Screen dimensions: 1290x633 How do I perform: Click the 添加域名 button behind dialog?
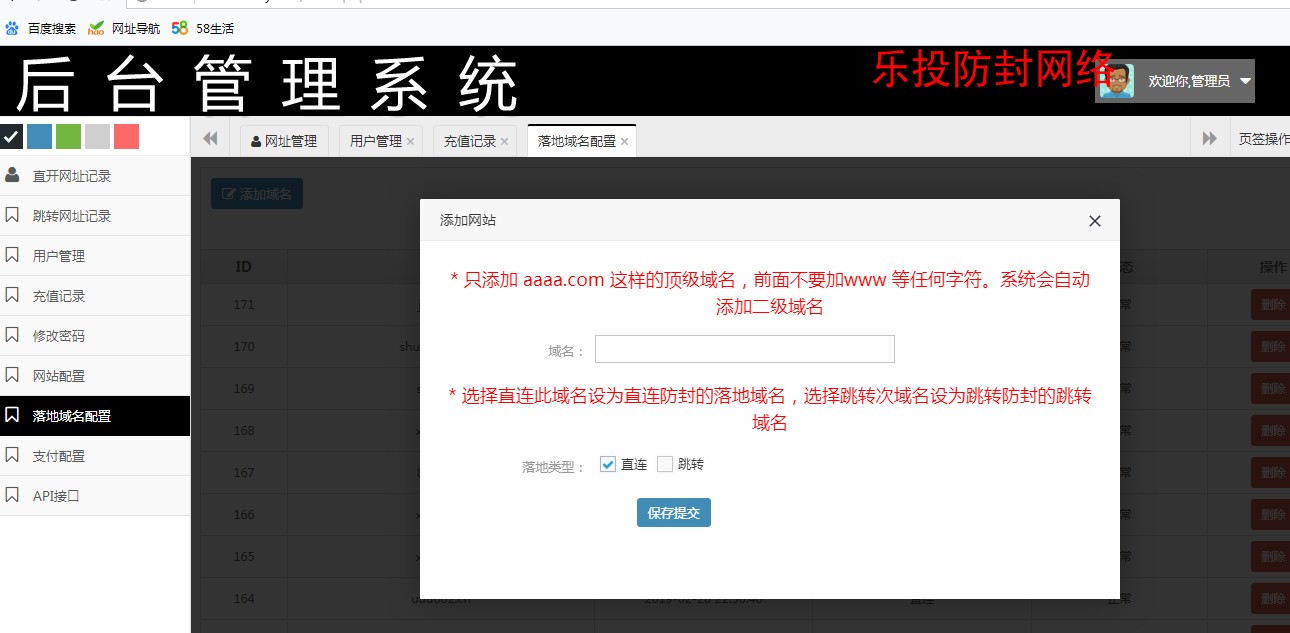pyautogui.click(x=257, y=194)
